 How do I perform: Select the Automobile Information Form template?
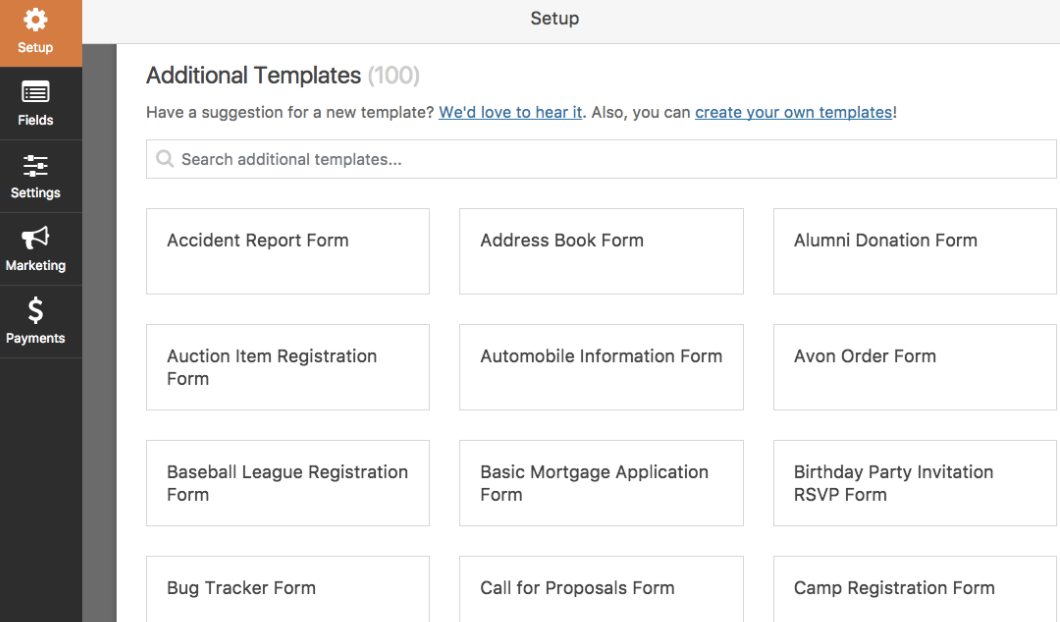(601, 367)
